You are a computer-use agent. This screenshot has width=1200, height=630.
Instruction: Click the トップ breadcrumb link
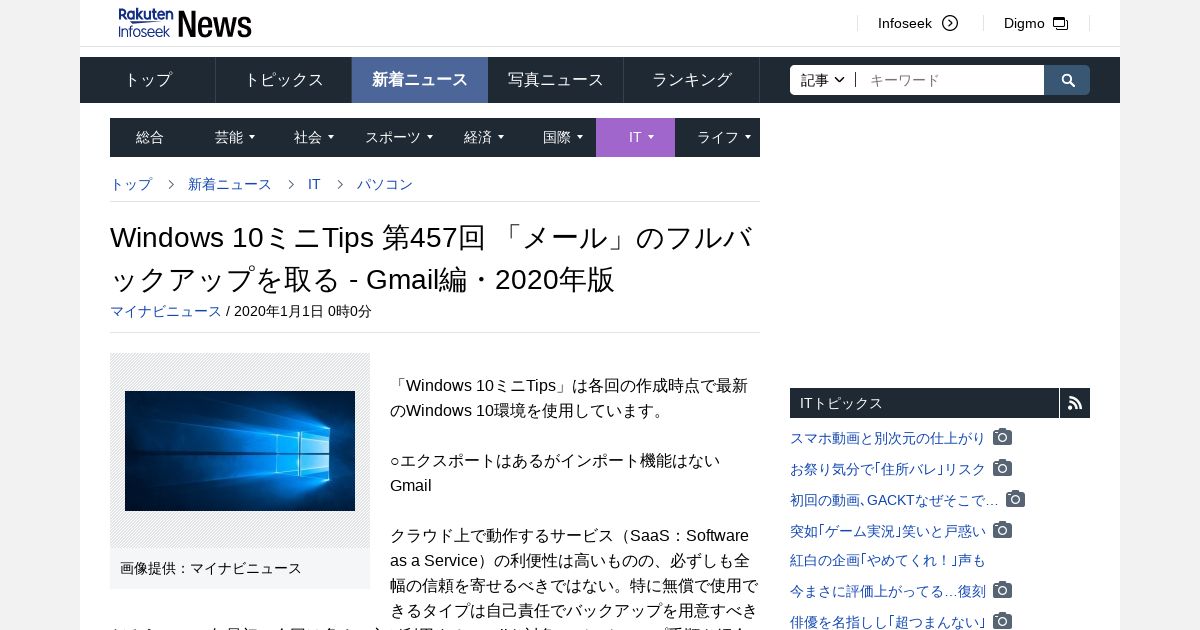(x=131, y=184)
